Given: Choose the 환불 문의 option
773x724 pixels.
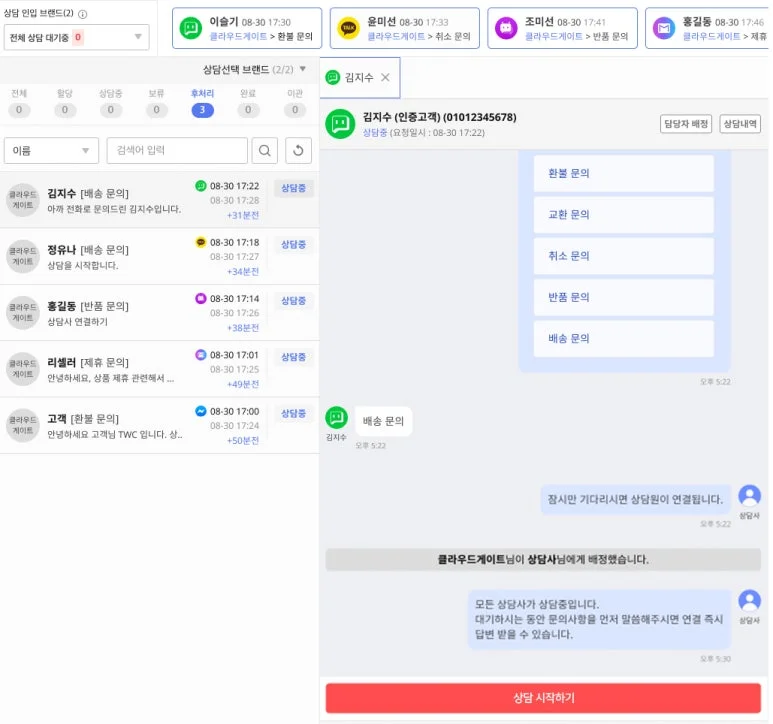Looking at the screenshot, I should pos(624,173).
